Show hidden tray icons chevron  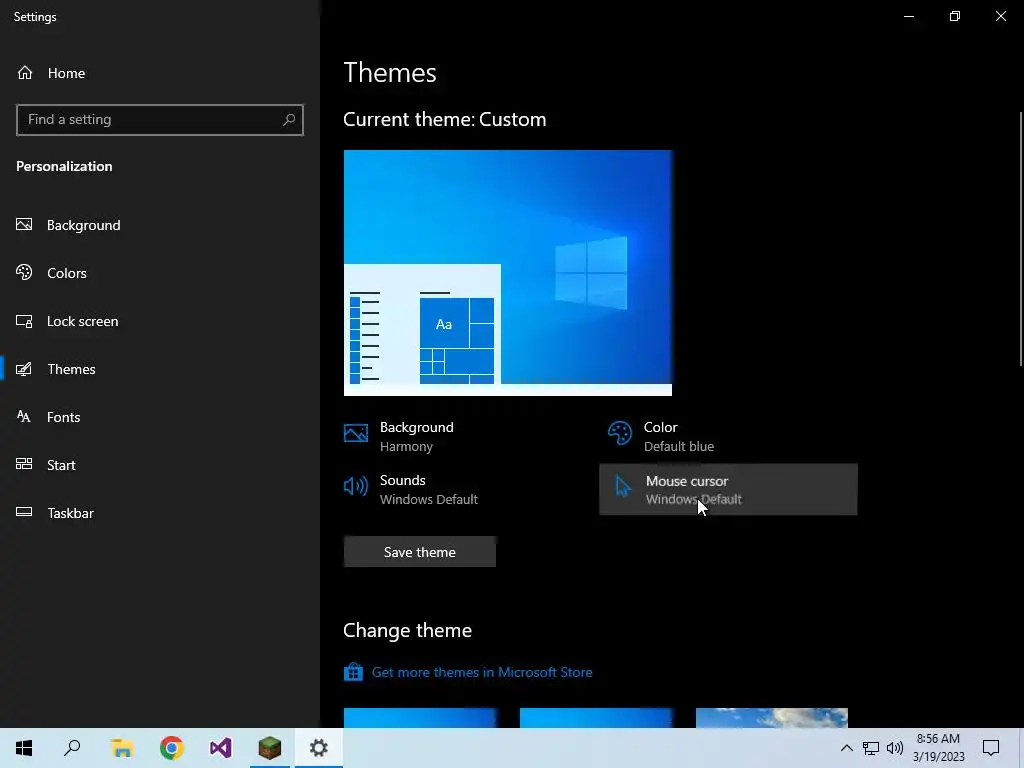click(x=846, y=748)
